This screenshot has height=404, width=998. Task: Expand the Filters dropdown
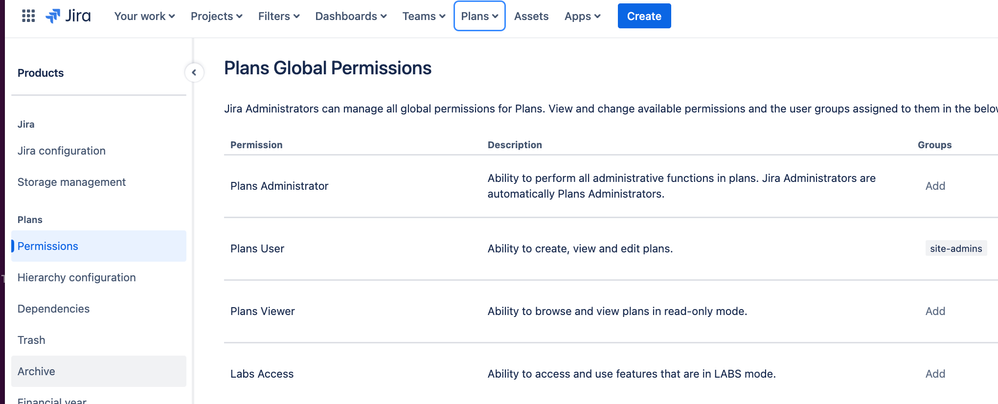click(x=279, y=16)
